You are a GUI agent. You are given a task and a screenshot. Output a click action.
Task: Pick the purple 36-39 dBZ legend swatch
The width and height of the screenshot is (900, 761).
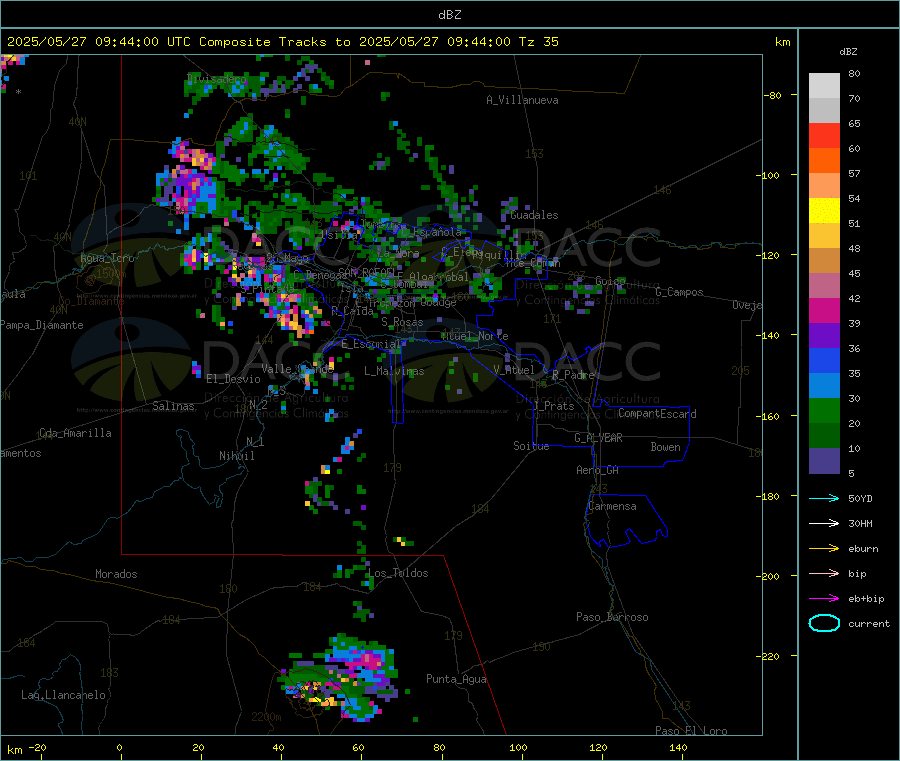click(824, 336)
